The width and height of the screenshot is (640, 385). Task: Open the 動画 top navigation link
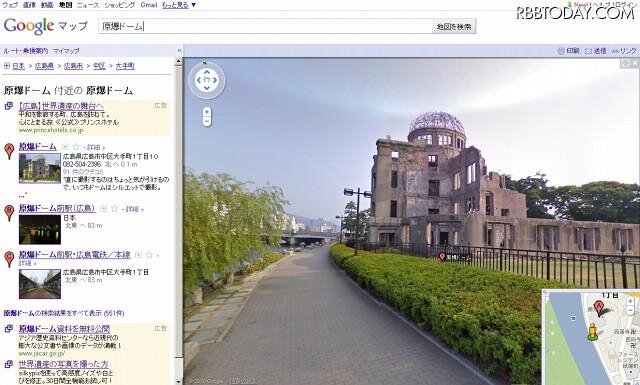pos(47,5)
